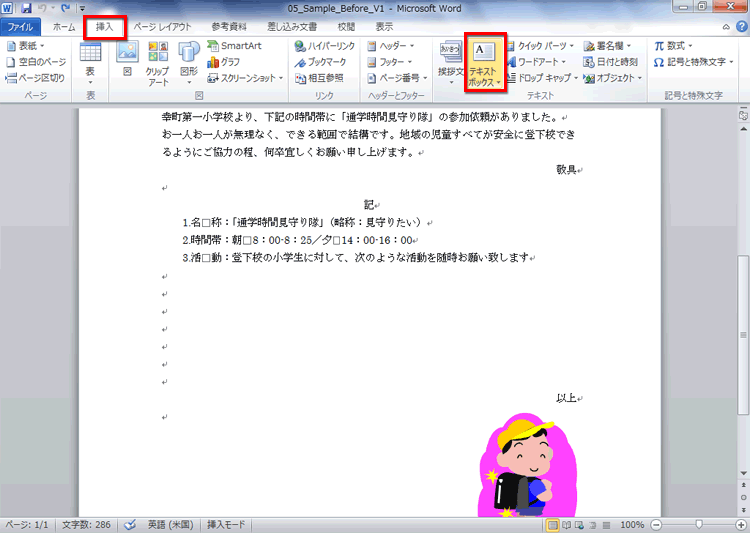
Task: Click the Undo icon in title bar
Action: coord(42,8)
